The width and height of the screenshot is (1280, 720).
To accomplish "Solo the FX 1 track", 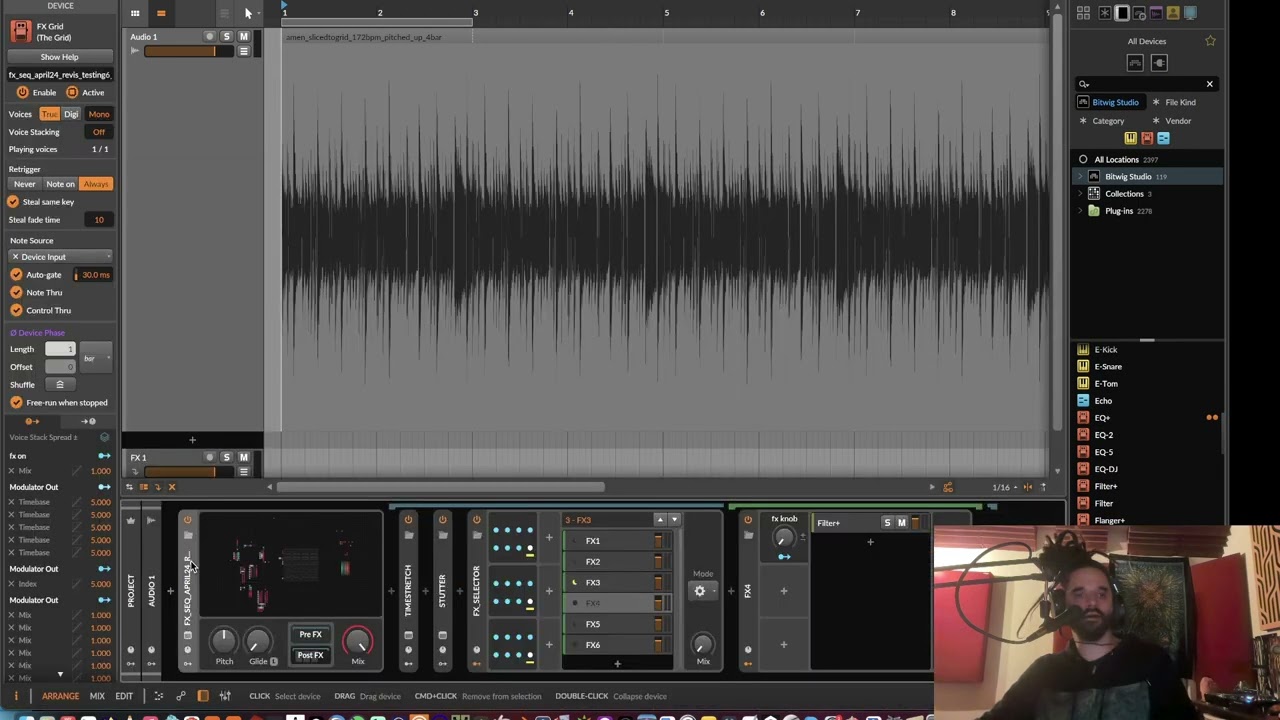I will 226,457.
